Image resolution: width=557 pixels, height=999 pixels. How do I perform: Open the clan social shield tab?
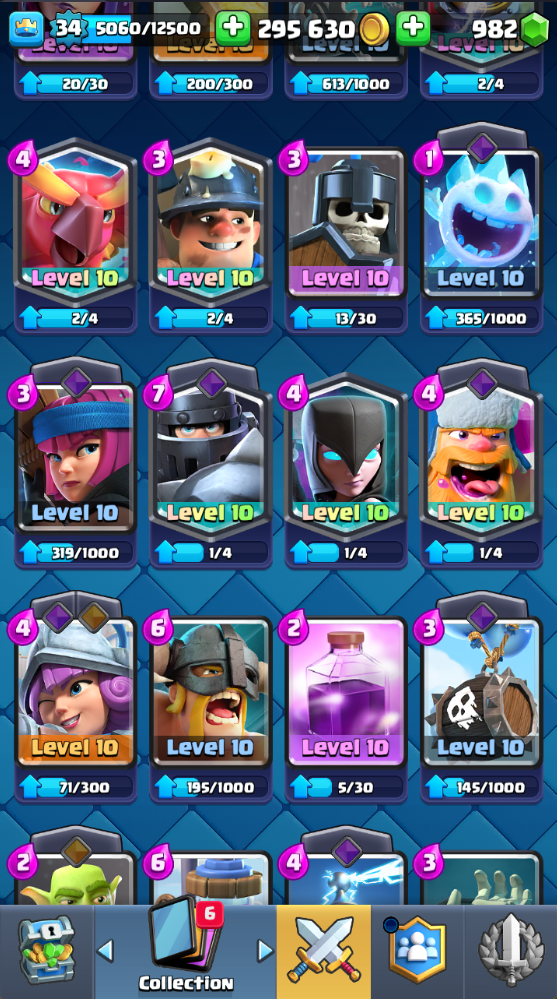(417, 949)
